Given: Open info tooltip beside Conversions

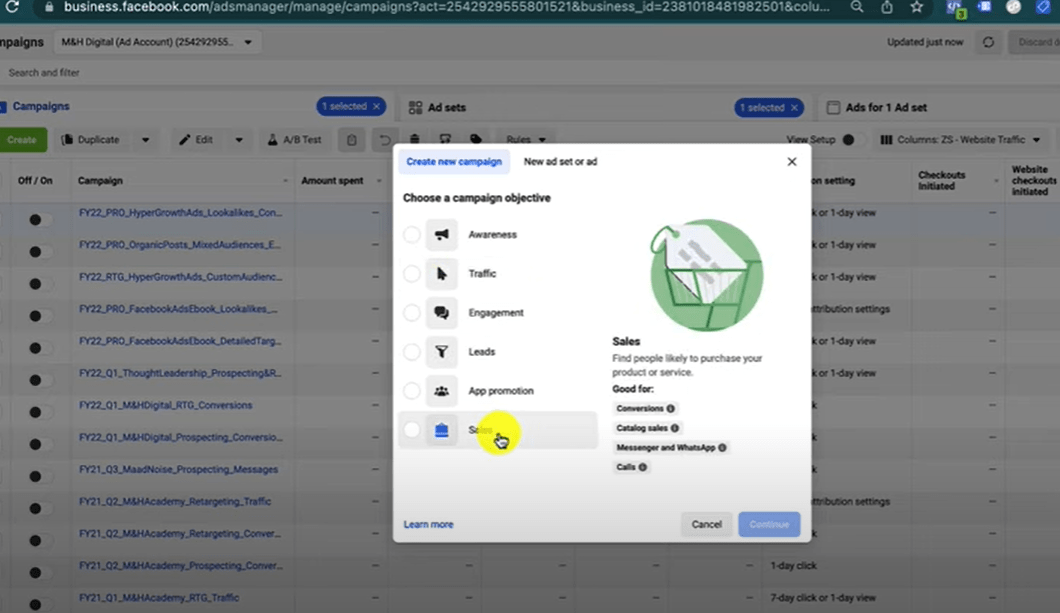Looking at the screenshot, I should tap(671, 408).
